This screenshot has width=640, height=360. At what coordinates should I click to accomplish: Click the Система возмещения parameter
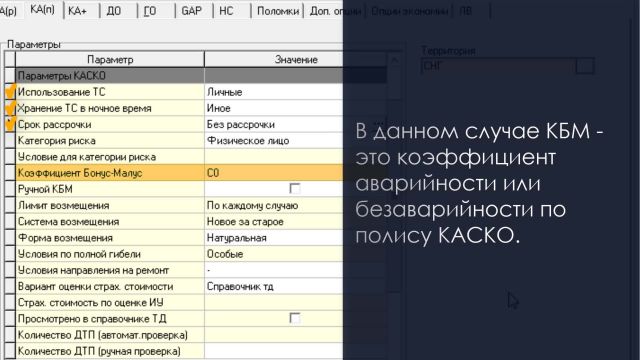pos(110,222)
